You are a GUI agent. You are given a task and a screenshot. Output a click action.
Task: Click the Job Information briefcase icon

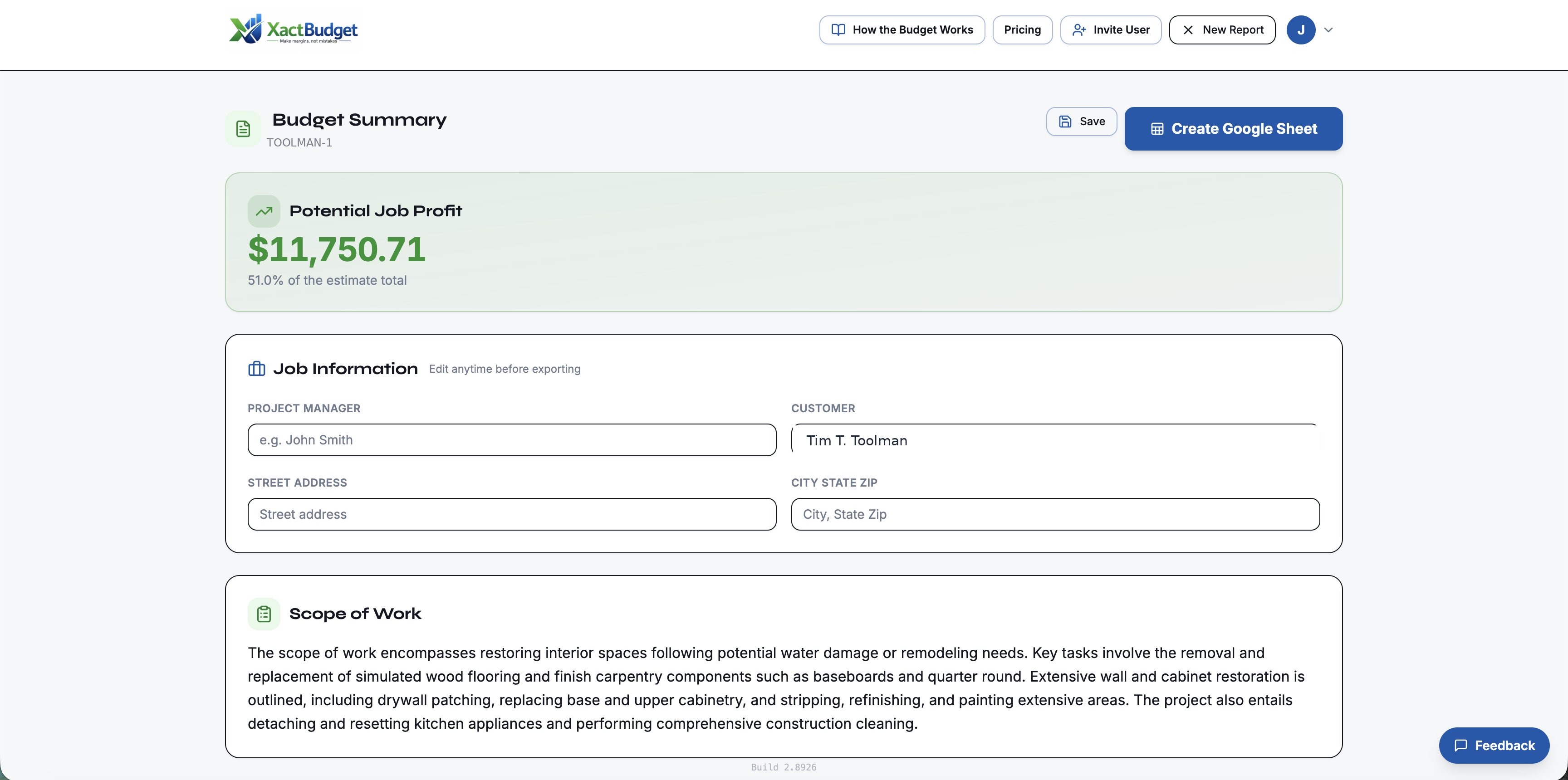256,369
